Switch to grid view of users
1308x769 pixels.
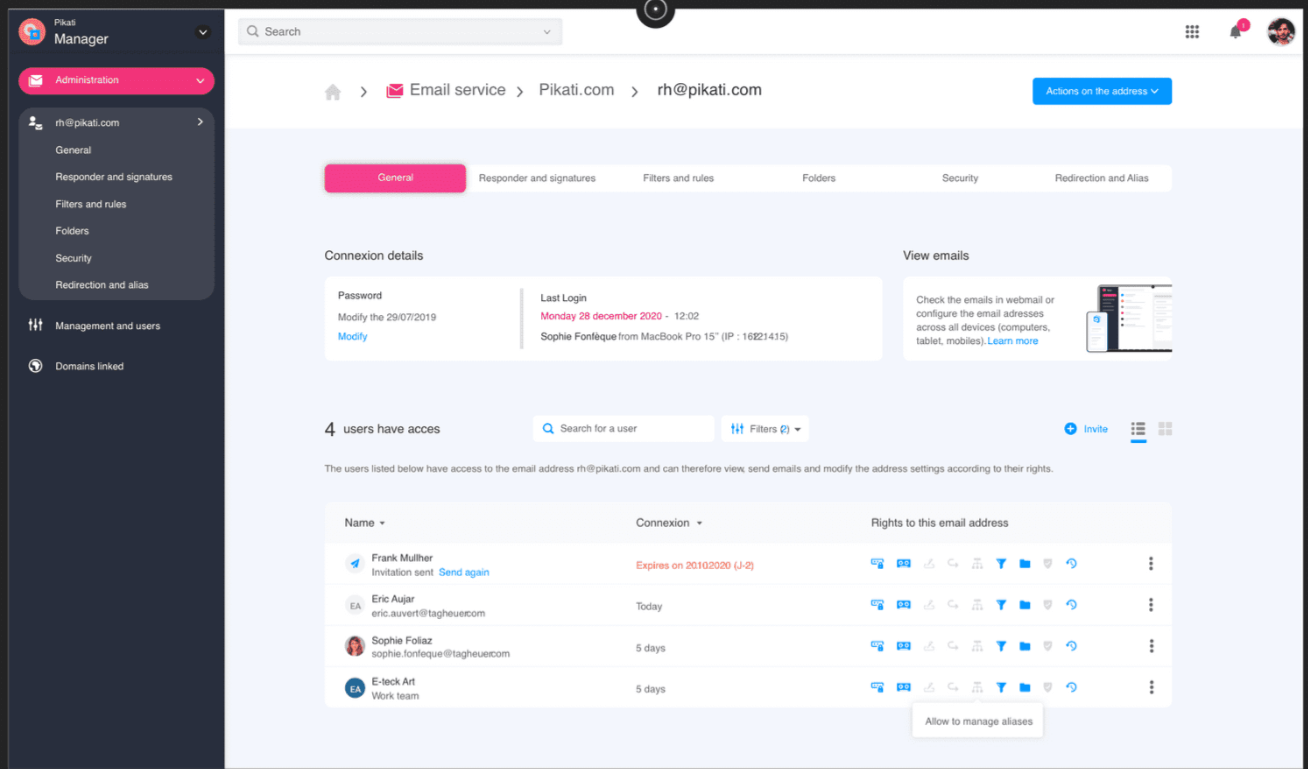tap(1165, 429)
